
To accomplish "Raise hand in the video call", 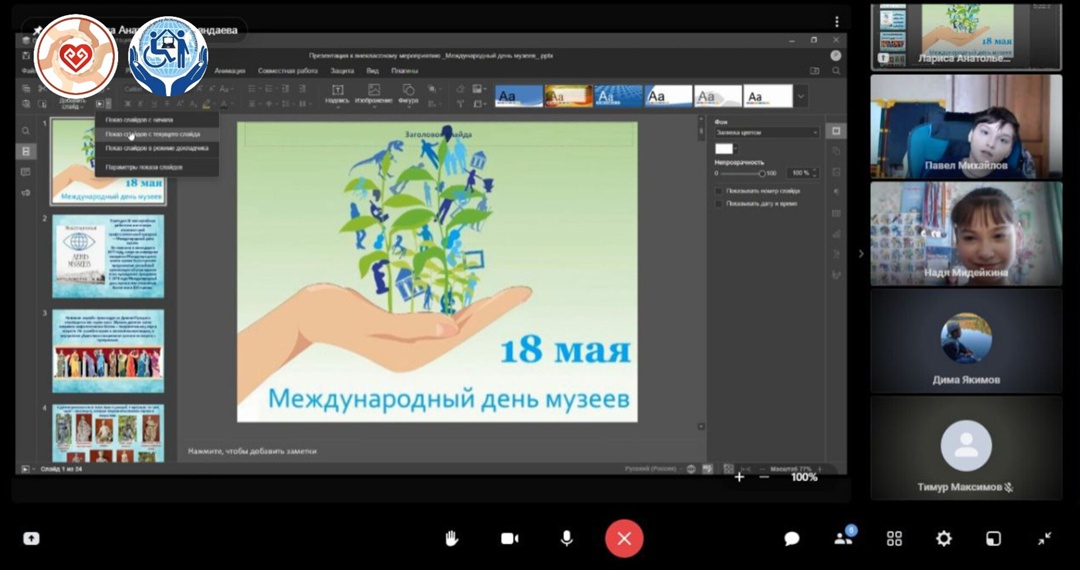I will pyautogui.click(x=452, y=538).
